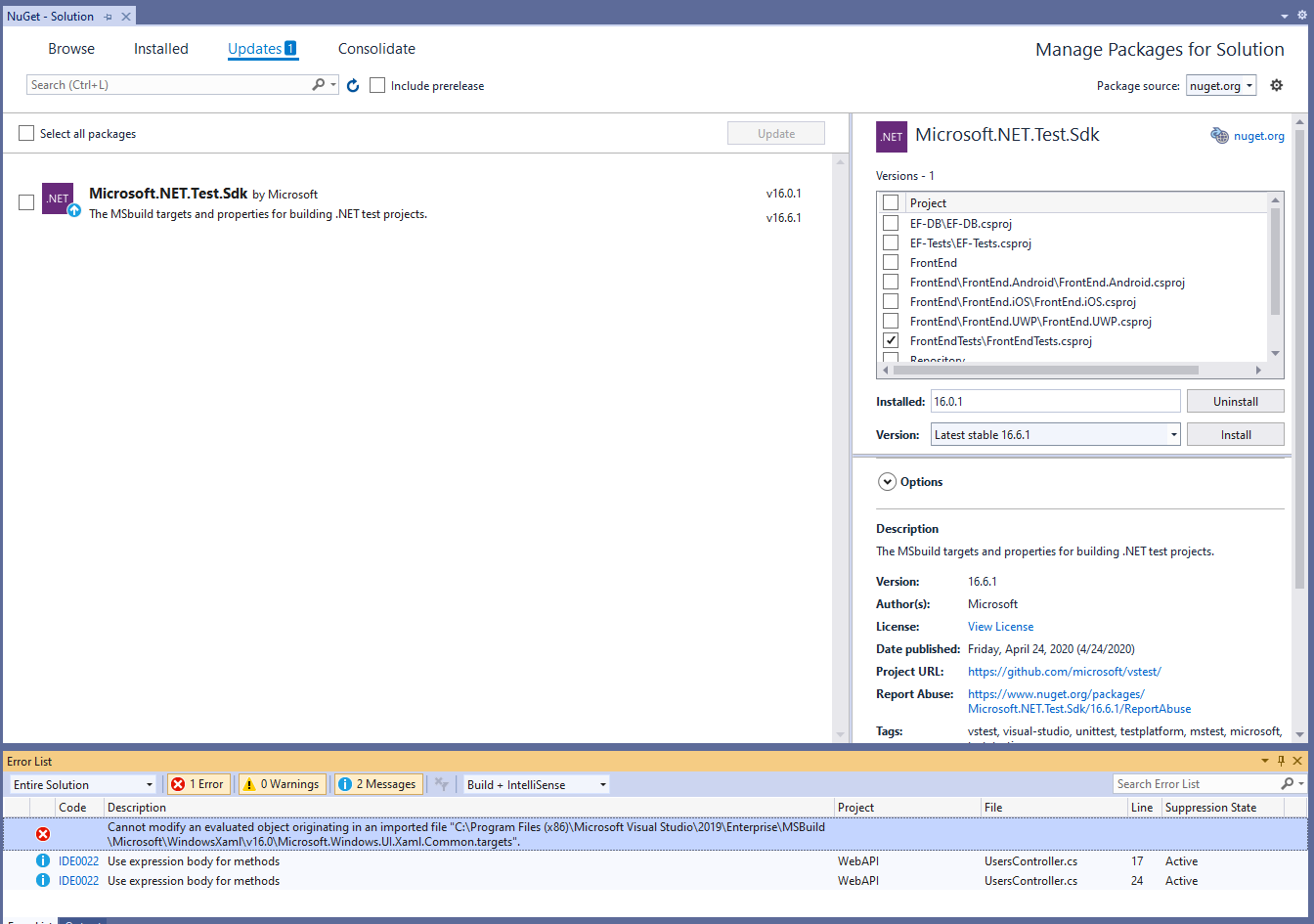1314x924 pixels.
Task: Open the Error List search options dropdown arrow
Action: tap(1301, 784)
